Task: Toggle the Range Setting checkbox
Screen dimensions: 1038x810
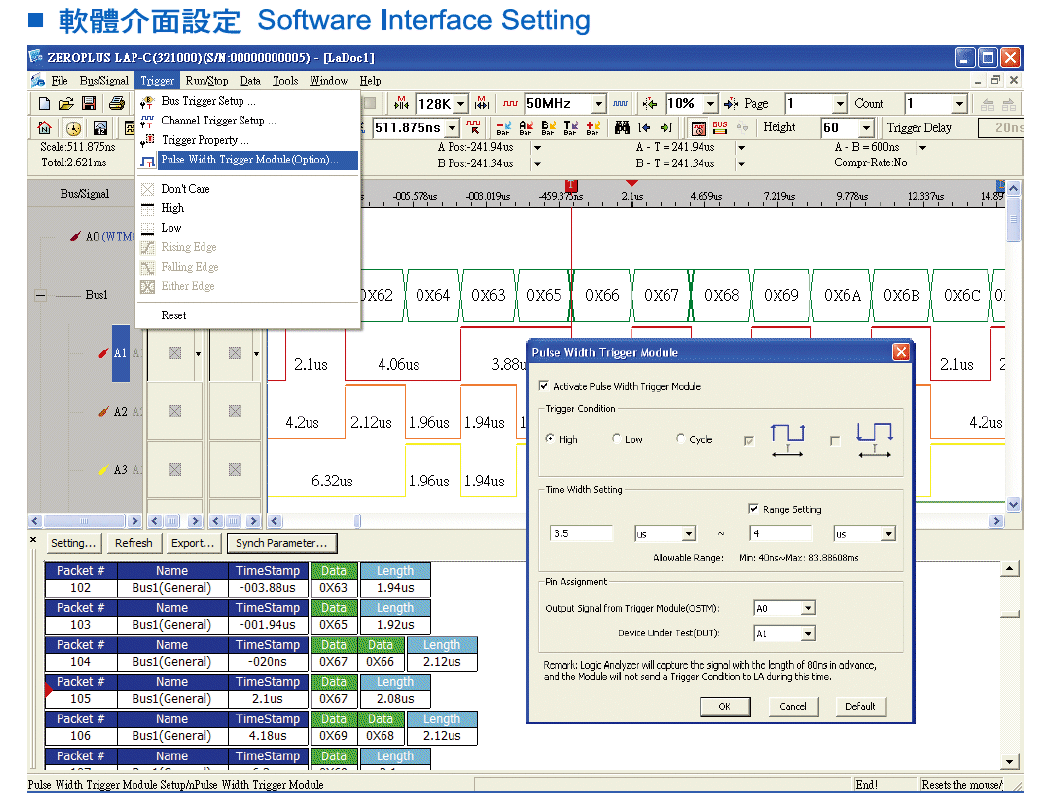Action: coord(753,509)
